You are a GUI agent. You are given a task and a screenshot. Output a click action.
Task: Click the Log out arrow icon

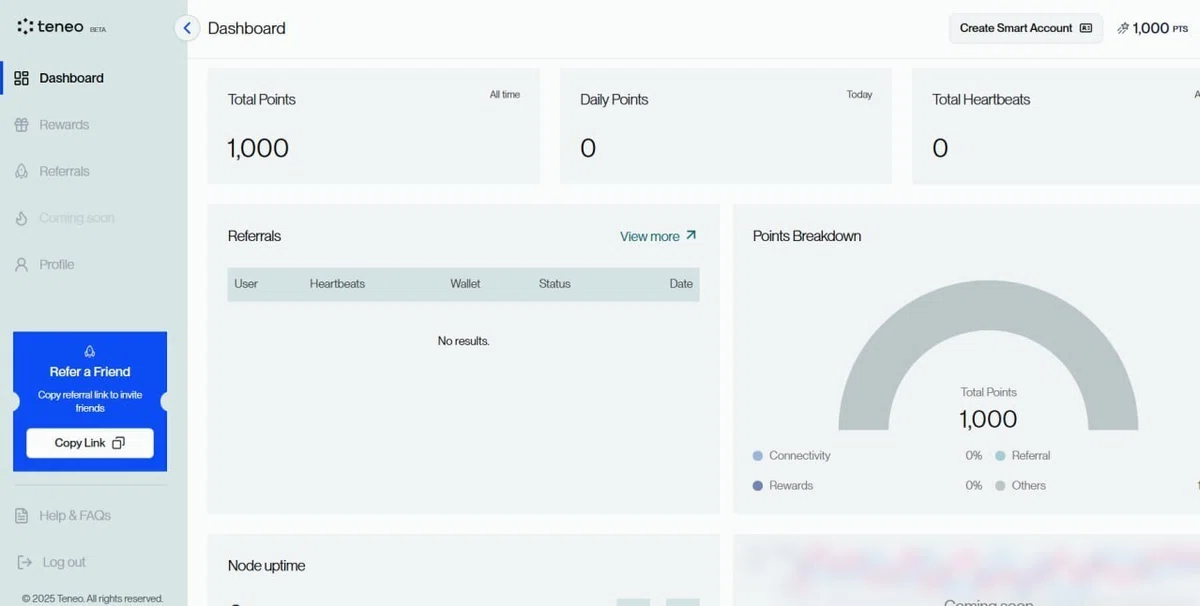point(24,562)
